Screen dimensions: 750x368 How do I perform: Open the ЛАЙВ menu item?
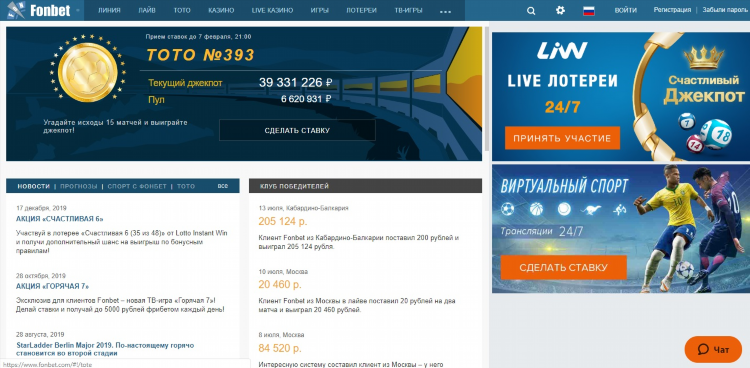point(147,11)
